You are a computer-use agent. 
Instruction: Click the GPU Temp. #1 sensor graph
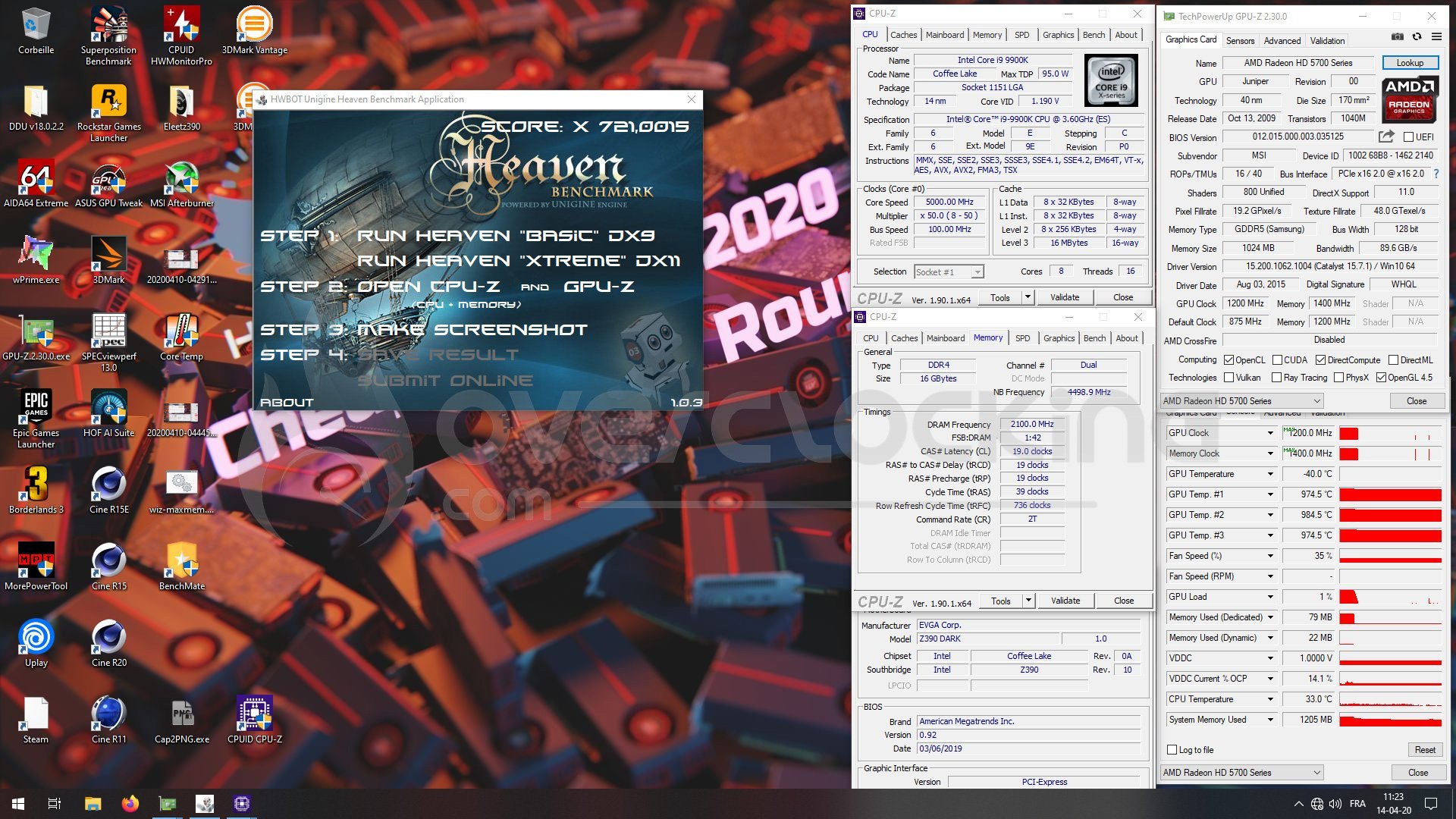click(x=1390, y=494)
